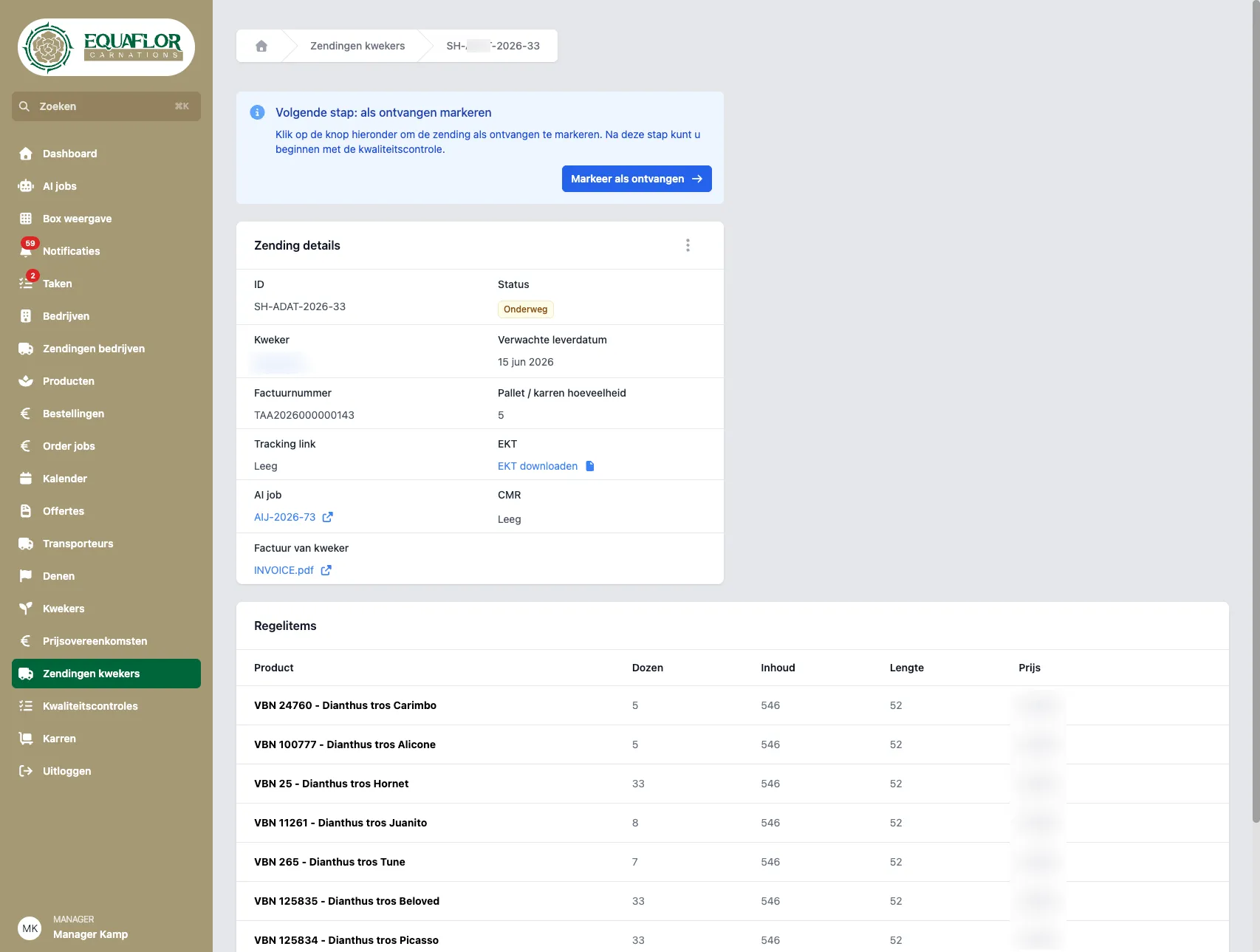Open AIJ-2026-73 AI job link
The image size is (1260, 952).
(x=285, y=517)
